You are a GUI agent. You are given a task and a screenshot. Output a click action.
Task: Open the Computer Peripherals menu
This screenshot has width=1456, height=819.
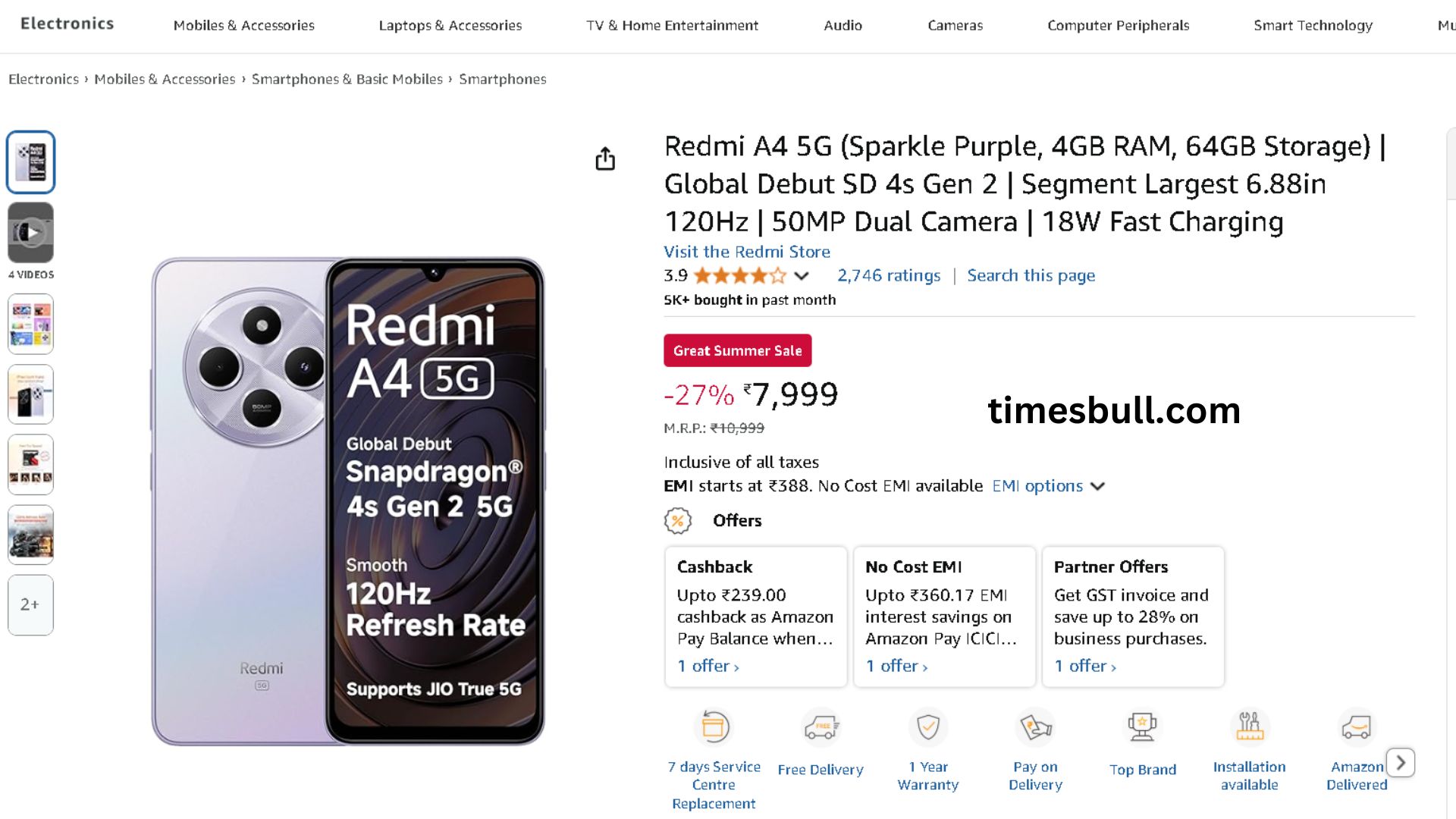click(x=1118, y=25)
